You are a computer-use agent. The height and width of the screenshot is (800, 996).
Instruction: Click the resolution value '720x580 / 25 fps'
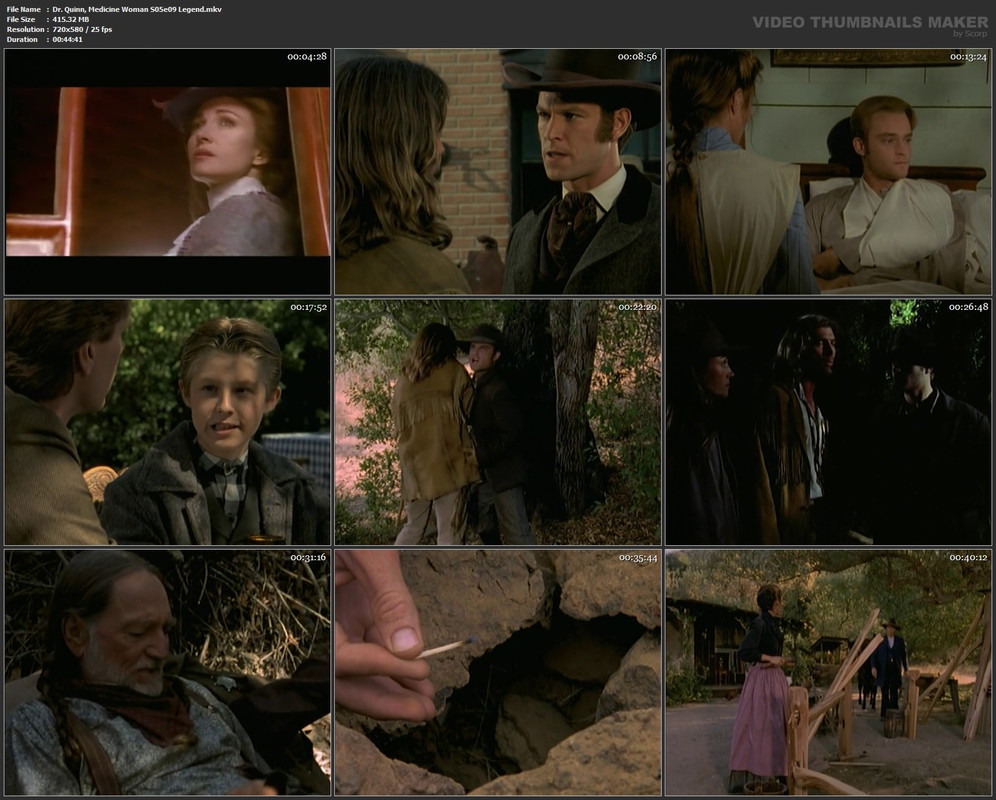point(83,29)
